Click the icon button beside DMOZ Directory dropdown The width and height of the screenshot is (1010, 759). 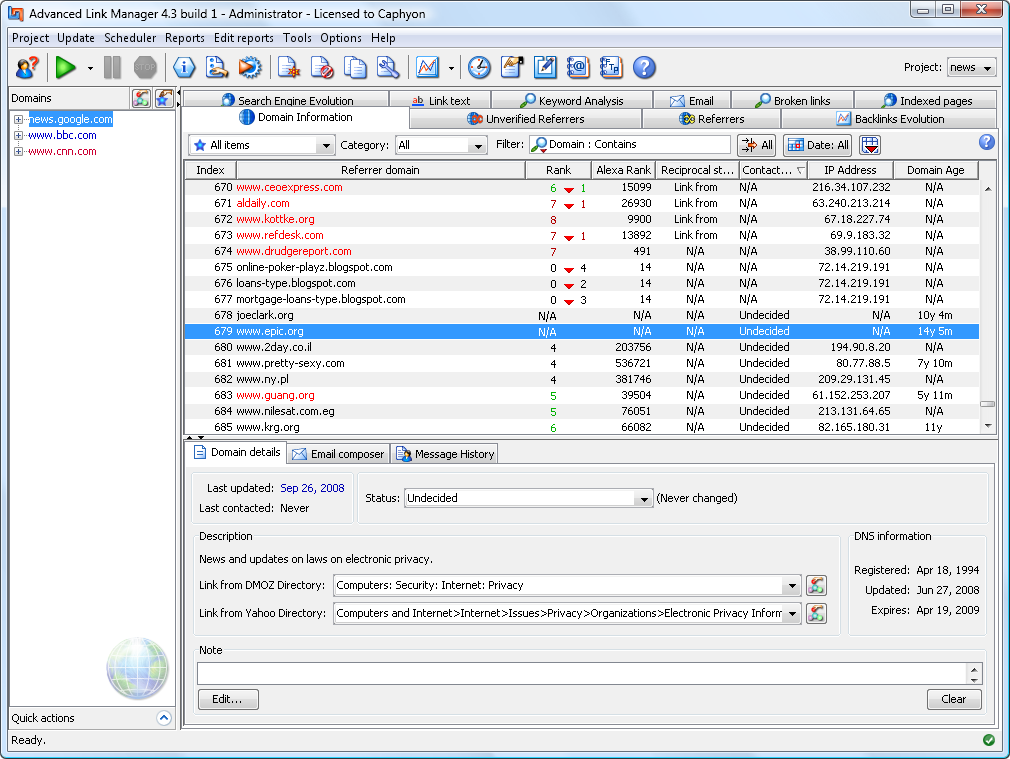(x=816, y=586)
